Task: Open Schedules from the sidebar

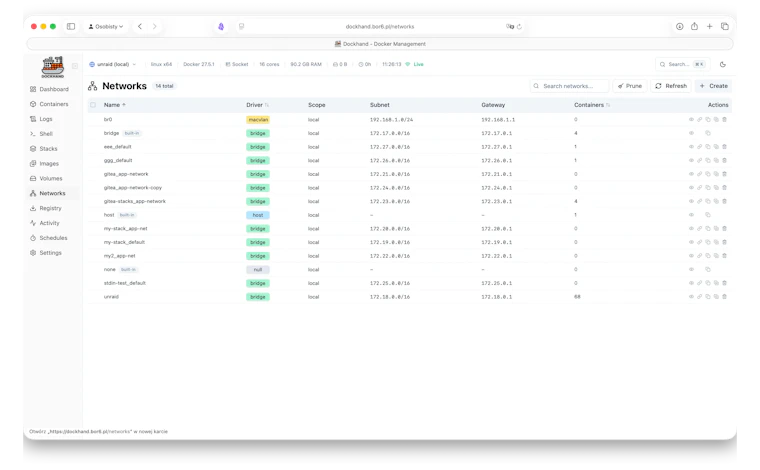Action: 49,238
